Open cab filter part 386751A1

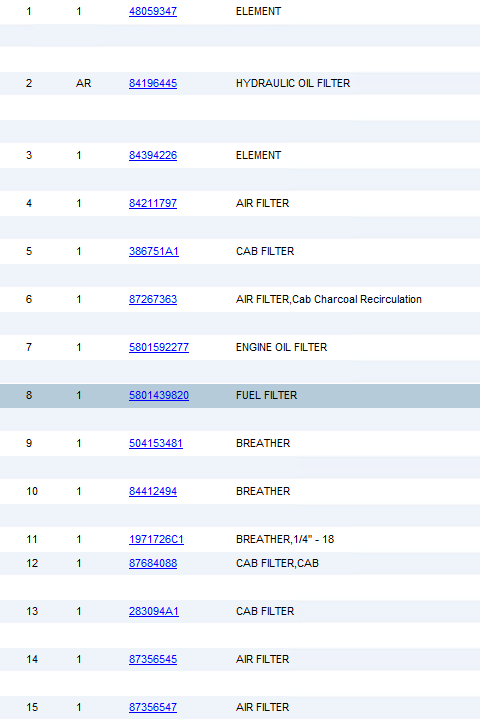[x=154, y=252]
